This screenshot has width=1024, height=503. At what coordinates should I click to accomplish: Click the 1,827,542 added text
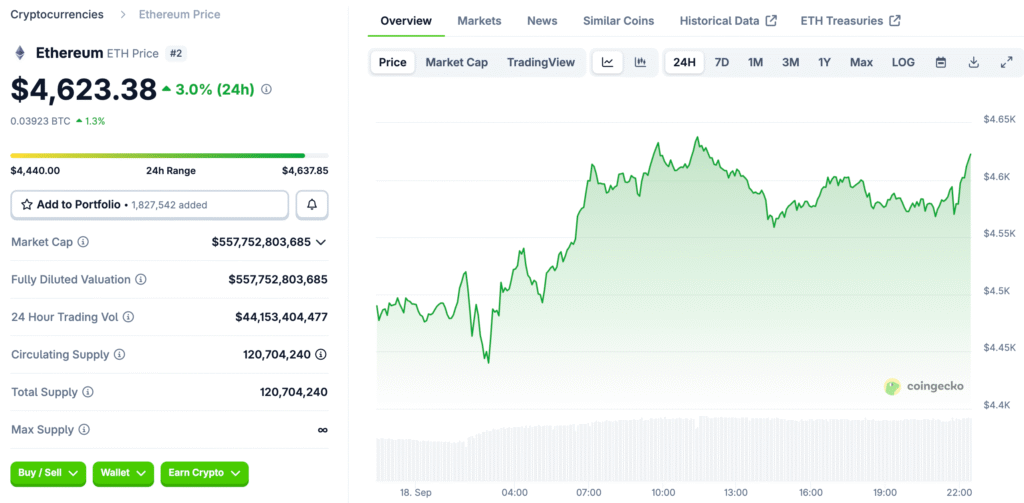tap(170, 205)
